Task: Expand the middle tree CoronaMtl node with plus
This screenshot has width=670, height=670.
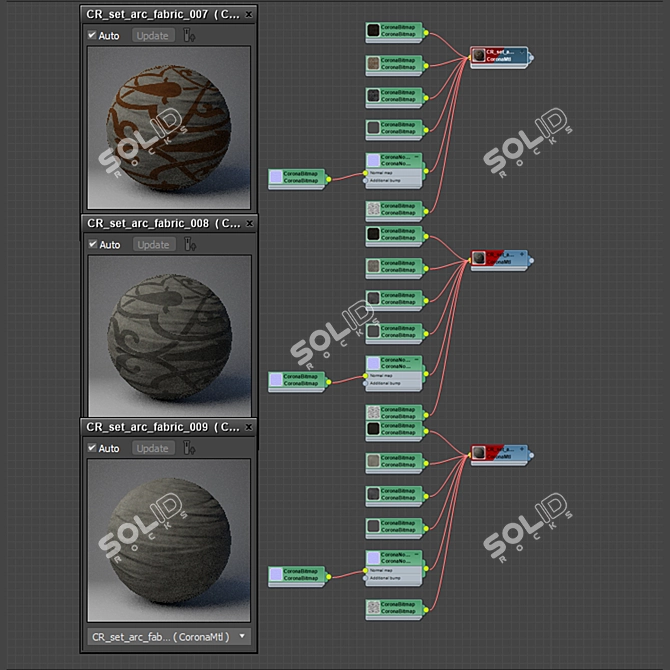Action: 522,255
